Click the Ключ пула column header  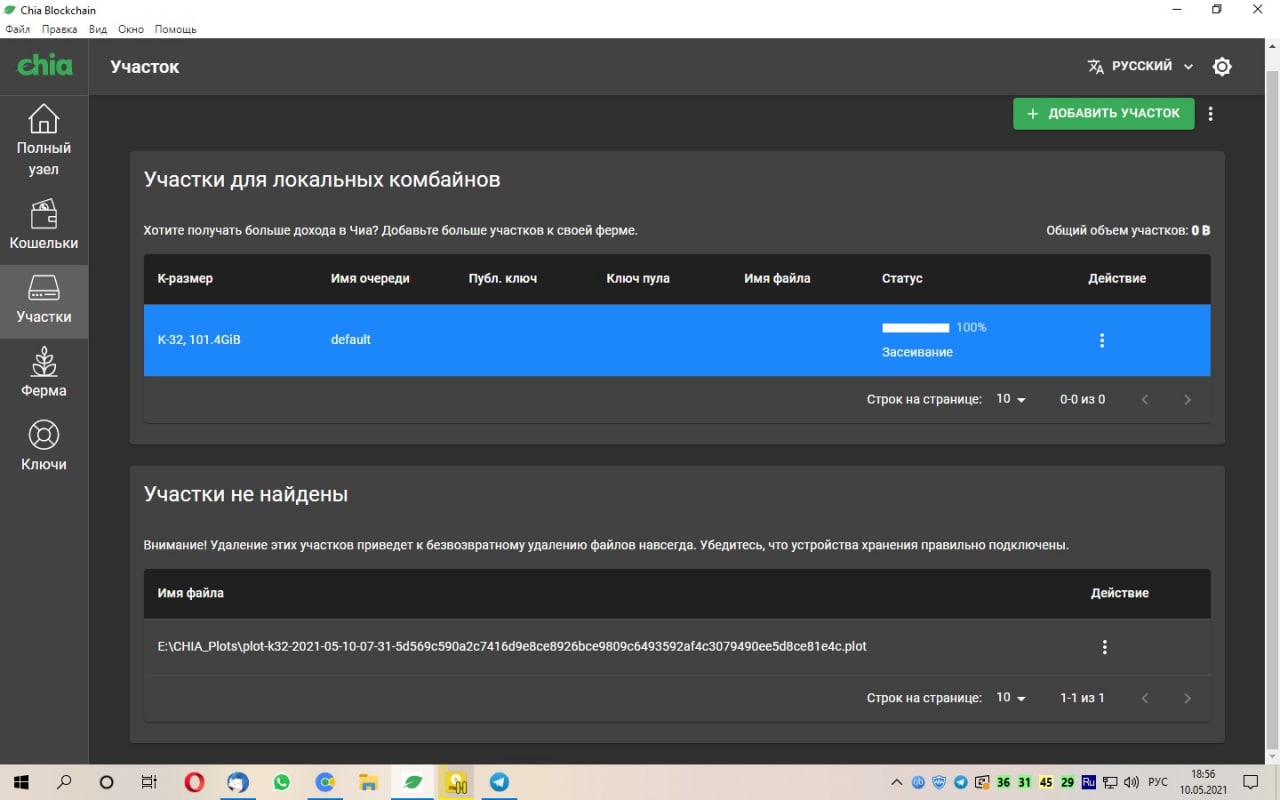(x=638, y=278)
